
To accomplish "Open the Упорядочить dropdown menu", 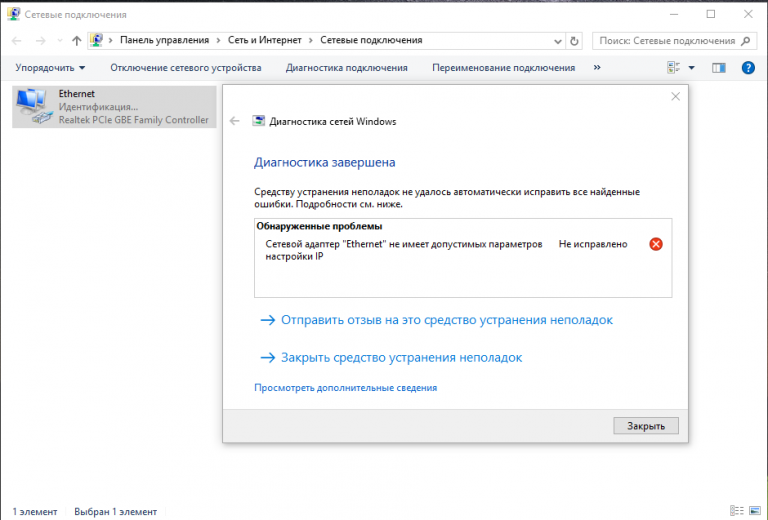I will 50,68.
